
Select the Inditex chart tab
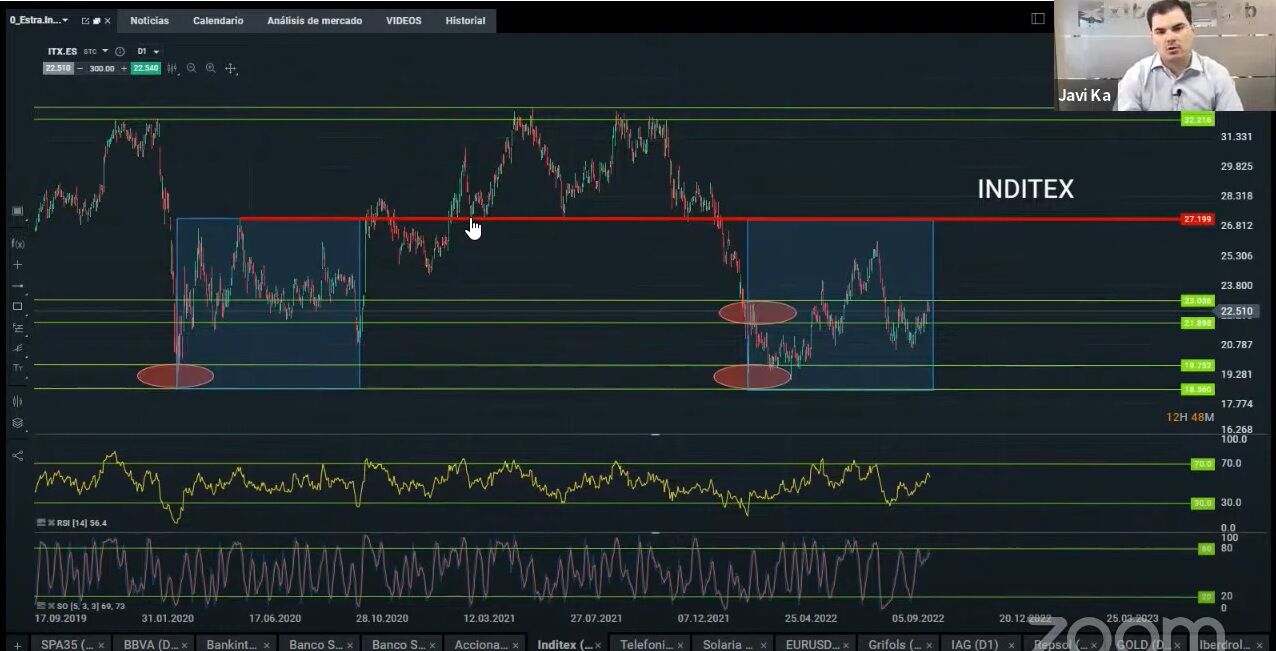[565, 645]
